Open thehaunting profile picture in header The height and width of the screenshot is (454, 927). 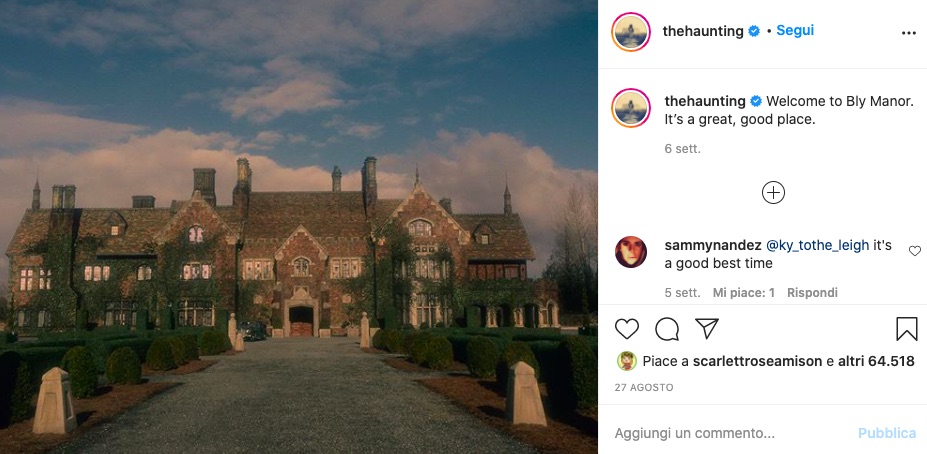pyautogui.click(x=631, y=31)
